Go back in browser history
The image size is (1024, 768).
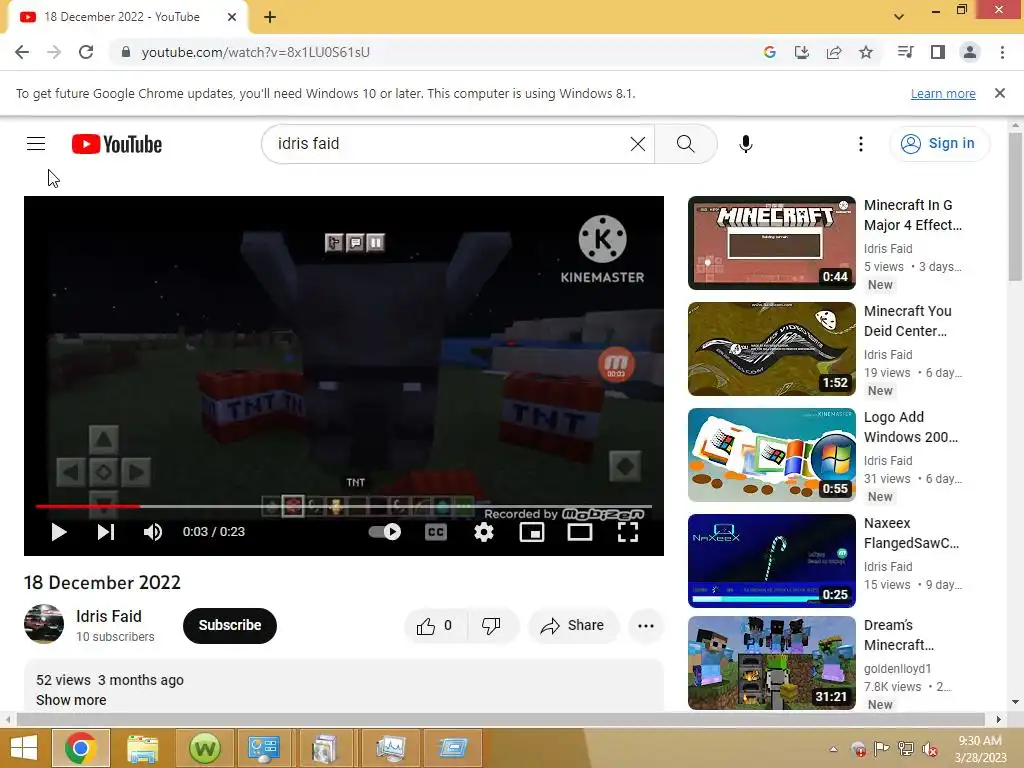coord(22,52)
